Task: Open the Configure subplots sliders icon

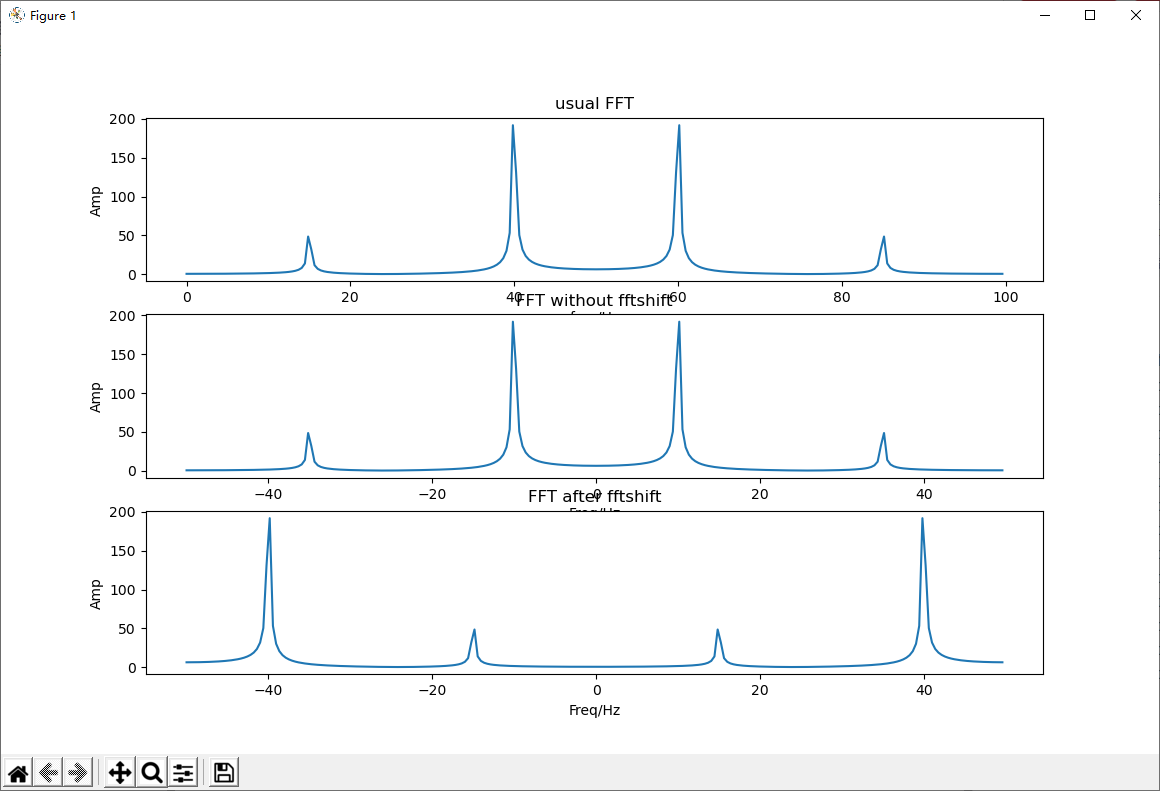Action: click(183, 773)
